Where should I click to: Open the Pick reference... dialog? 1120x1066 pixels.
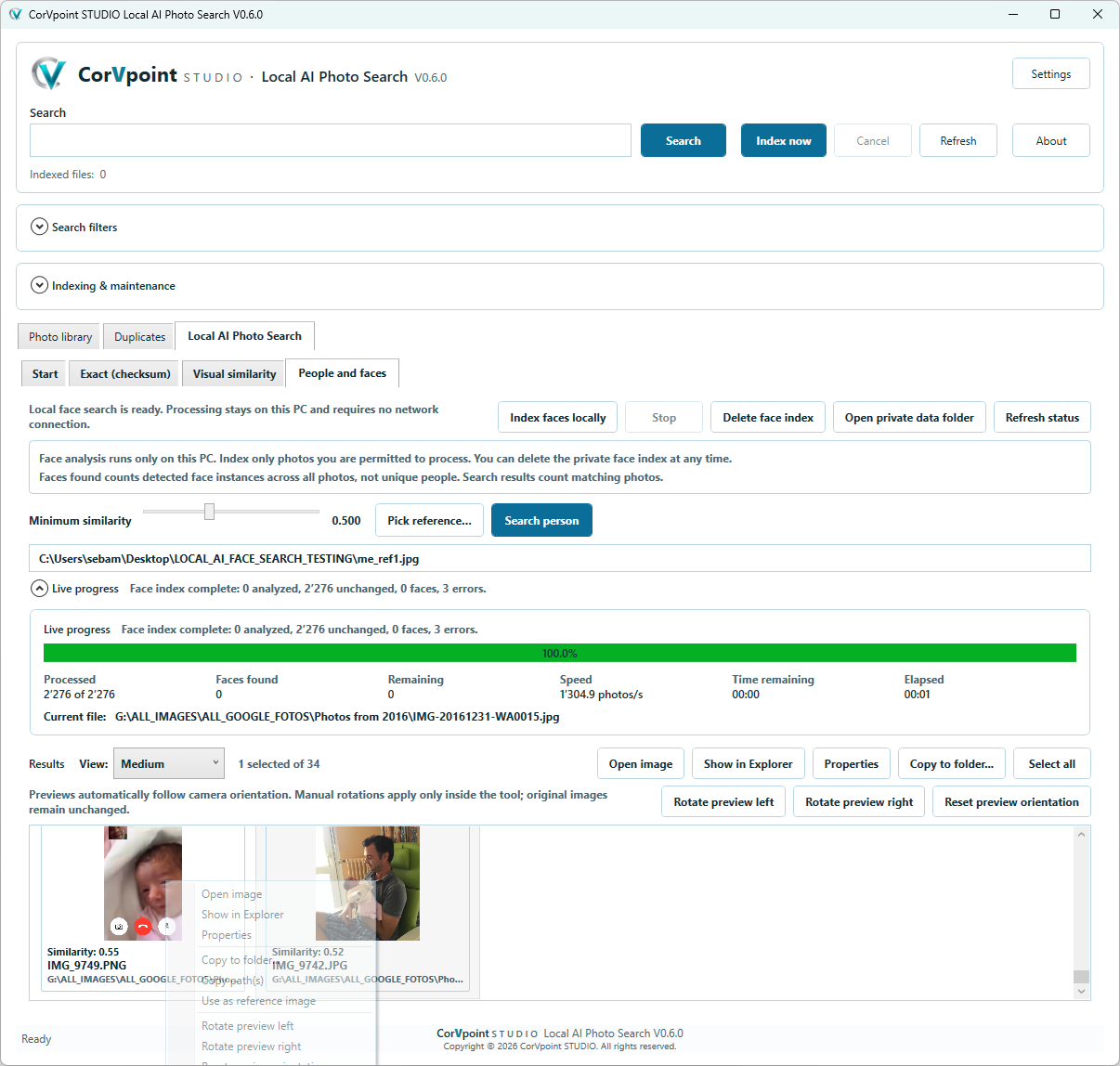(429, 520)
